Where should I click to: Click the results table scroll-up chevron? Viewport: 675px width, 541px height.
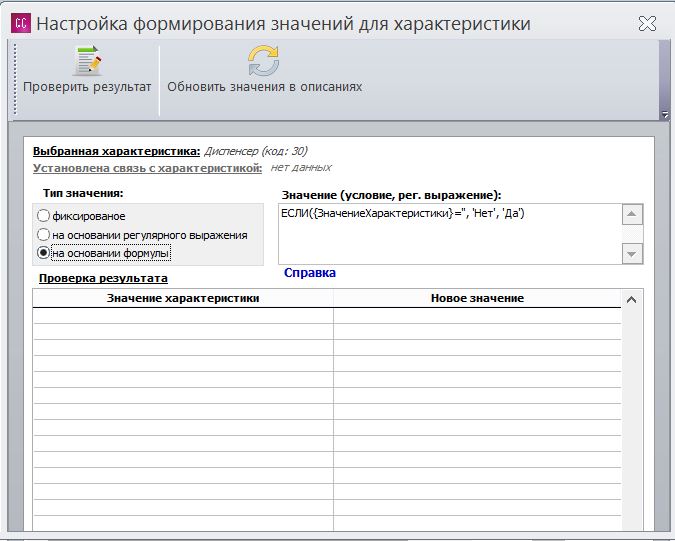click(x=632, y=300)
